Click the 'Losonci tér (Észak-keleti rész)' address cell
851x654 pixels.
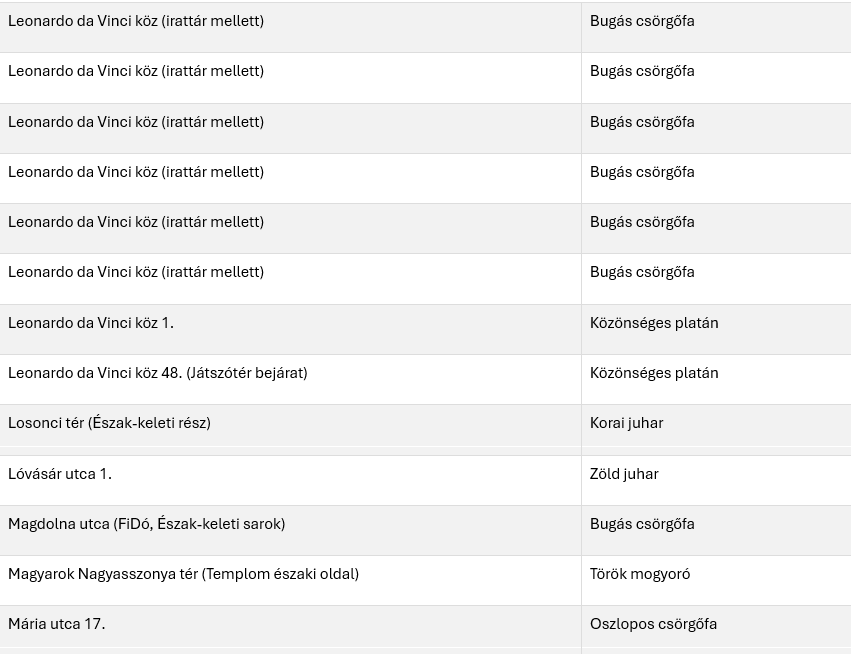(110, 423)
